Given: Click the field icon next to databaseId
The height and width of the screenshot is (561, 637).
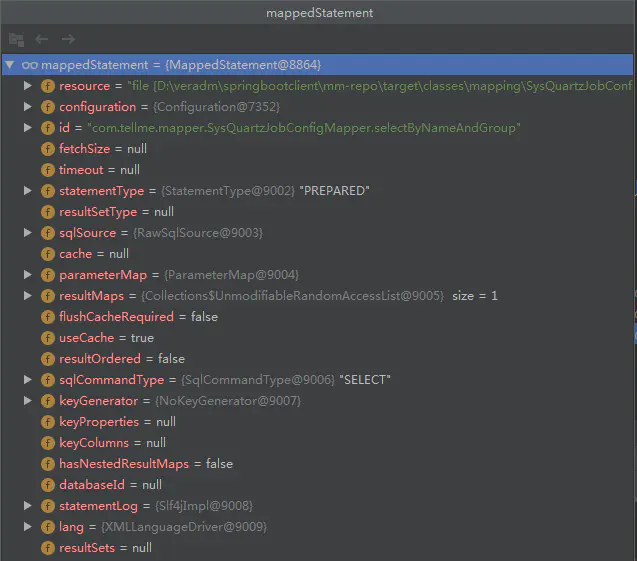Looking at the screenshot, I should point(48,485).
